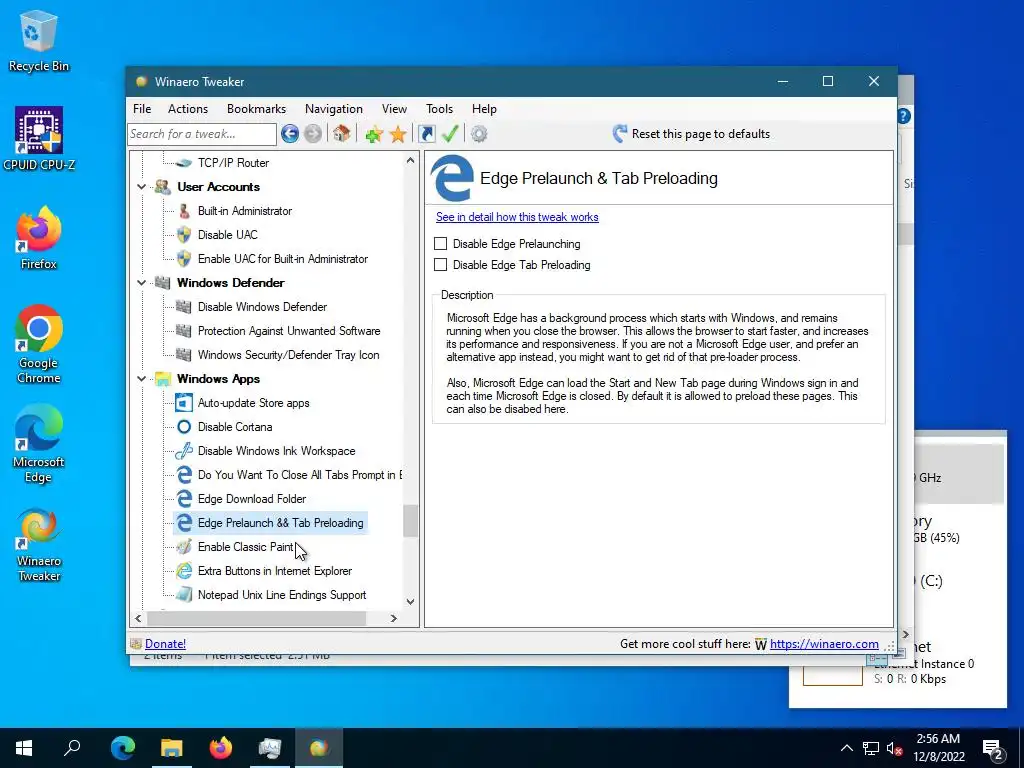Collapse the Windows Defender tree section
Viewport: 1024px width, 768px height.
[141, 283]
